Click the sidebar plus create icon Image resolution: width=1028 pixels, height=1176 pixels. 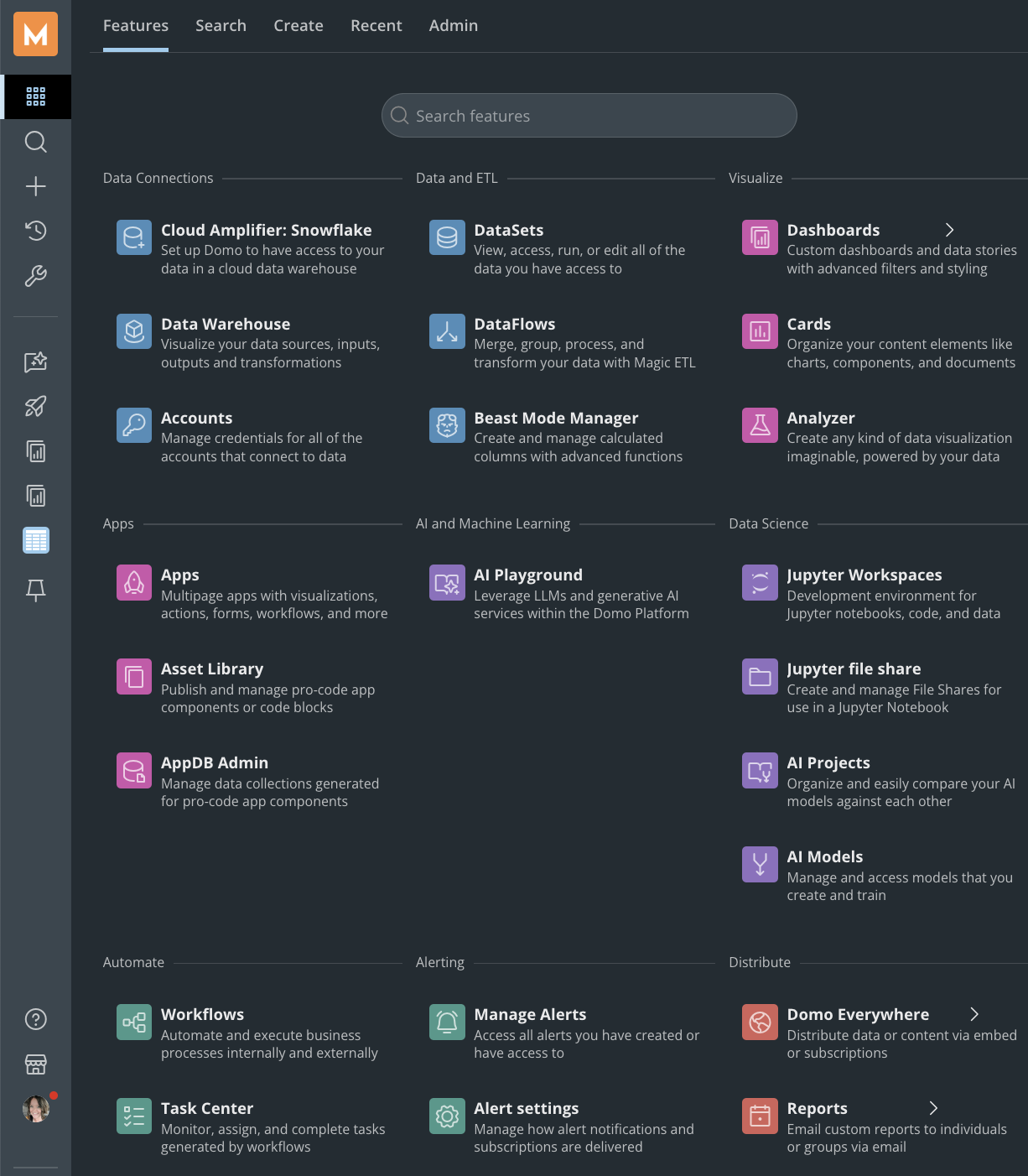pyautogui.click(x=35, y=186)
